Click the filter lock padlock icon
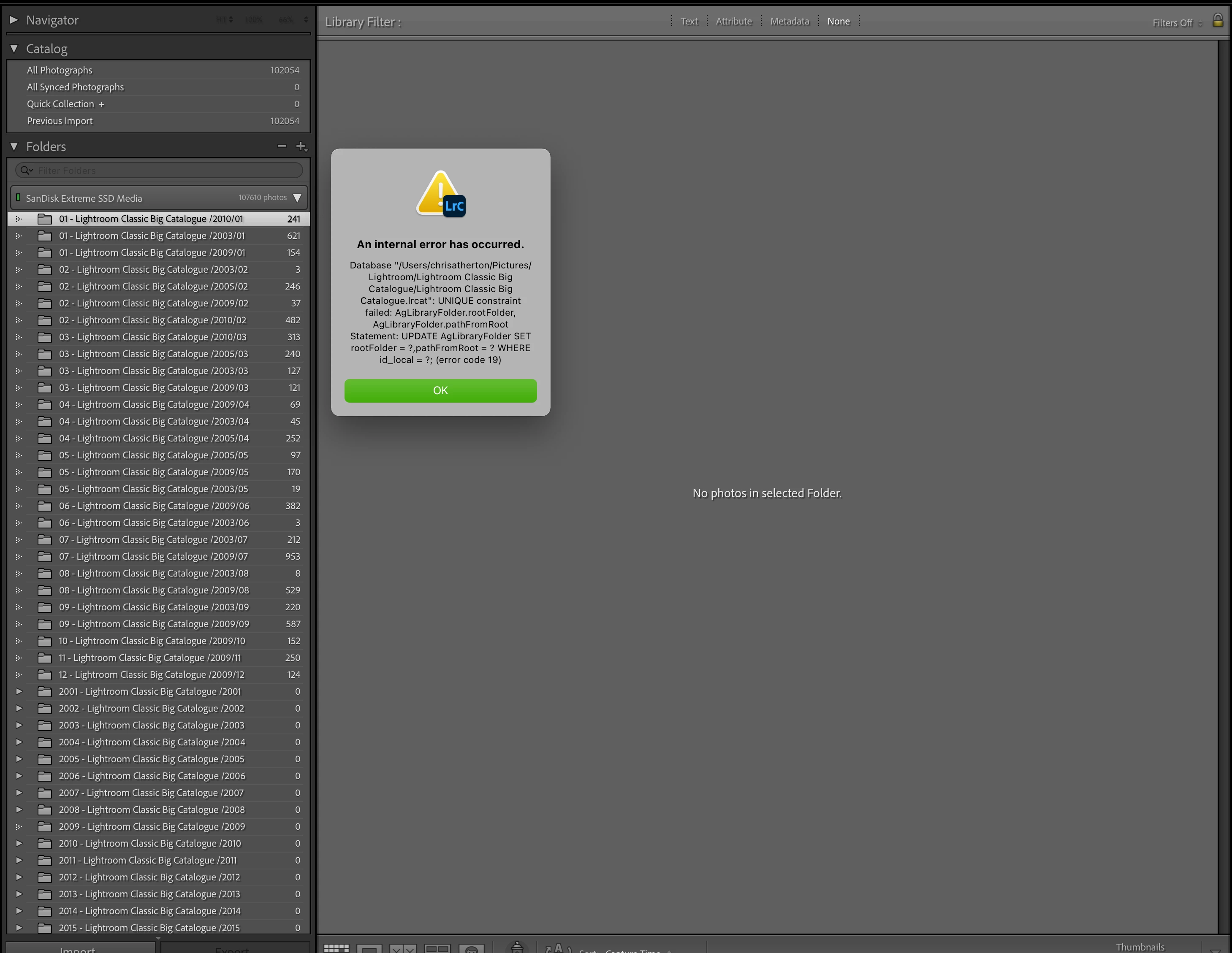This screenshot has height=953, width=1232. coord(1217,21)
